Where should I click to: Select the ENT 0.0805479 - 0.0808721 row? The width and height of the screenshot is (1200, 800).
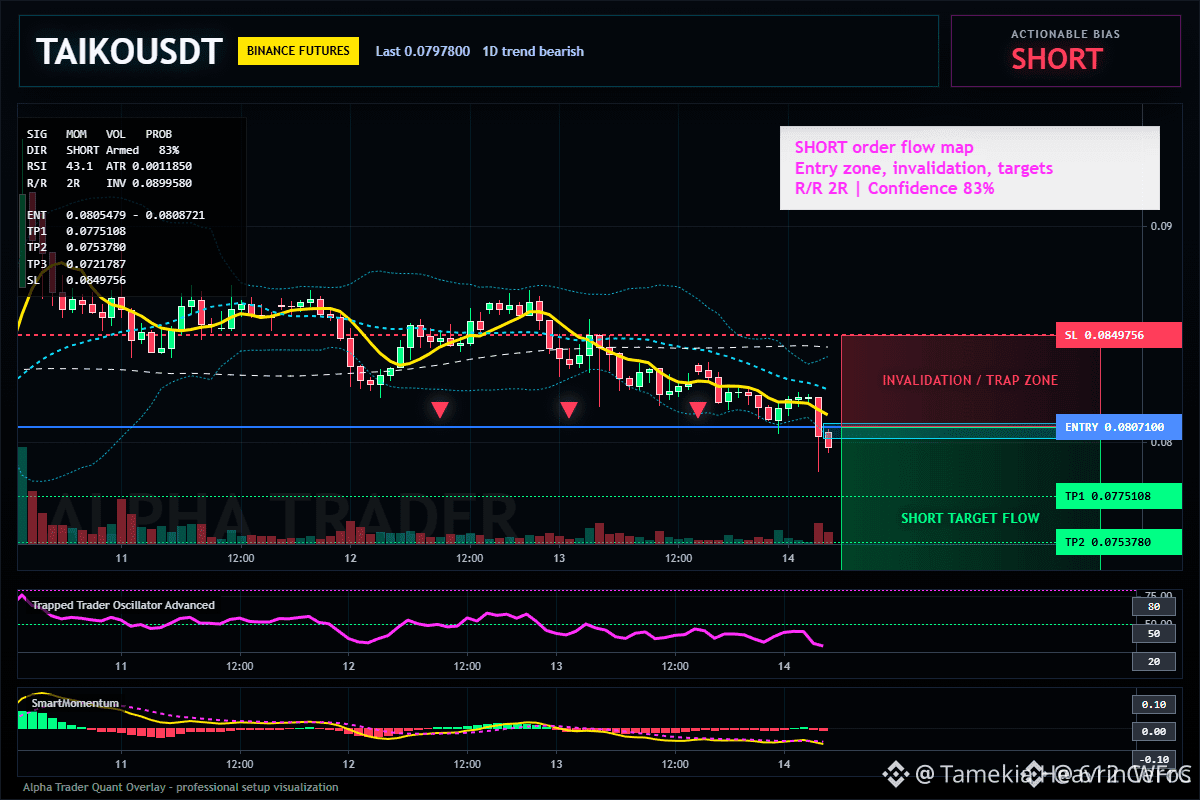pyautogui.click(x=116, y=215)
